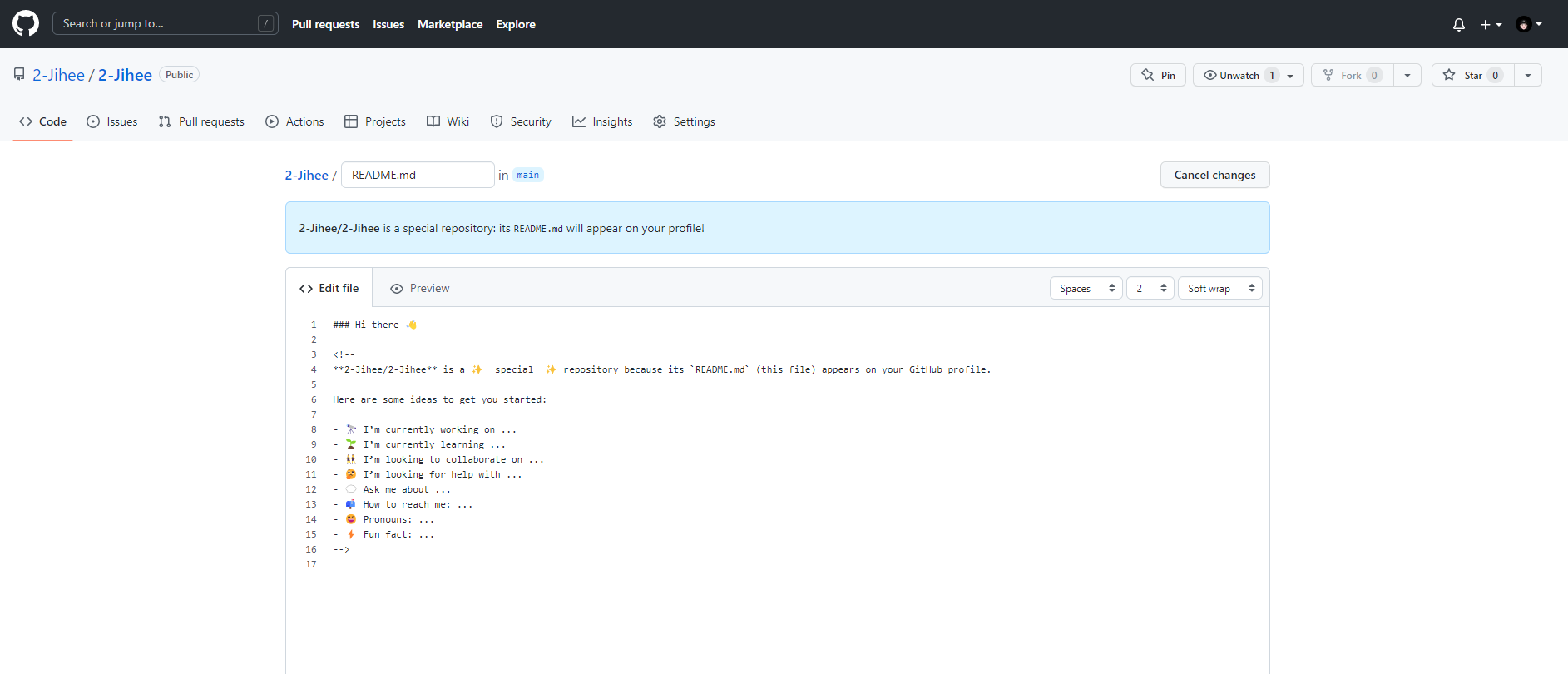Click the 'I'm currently working on ...' line
The image size is (1568, 674).
click(x=425, y=429)
